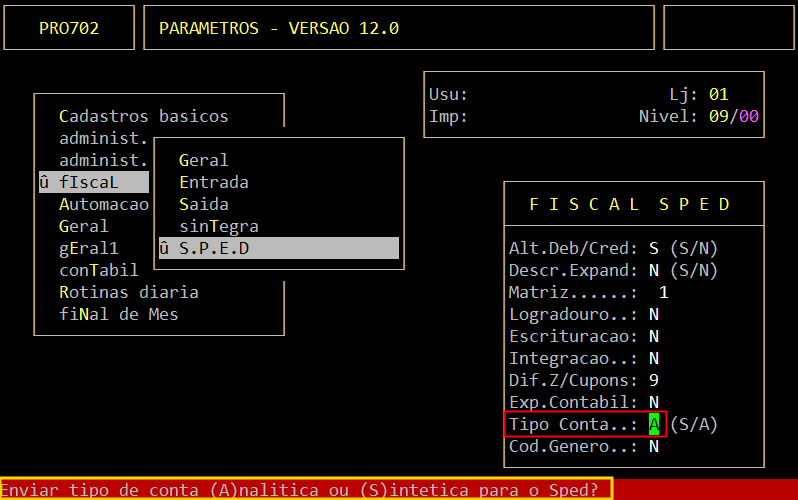This screenshot has height=500, width=798.
Task: Click the Cod.Genero value field
Action: pos(653,446)
